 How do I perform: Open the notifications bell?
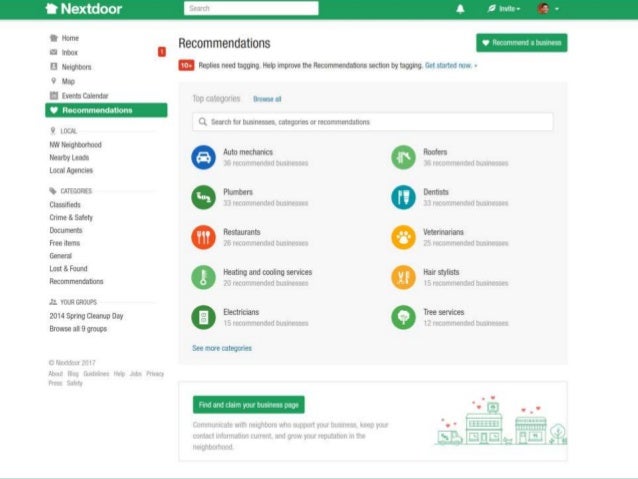point(460,9)
